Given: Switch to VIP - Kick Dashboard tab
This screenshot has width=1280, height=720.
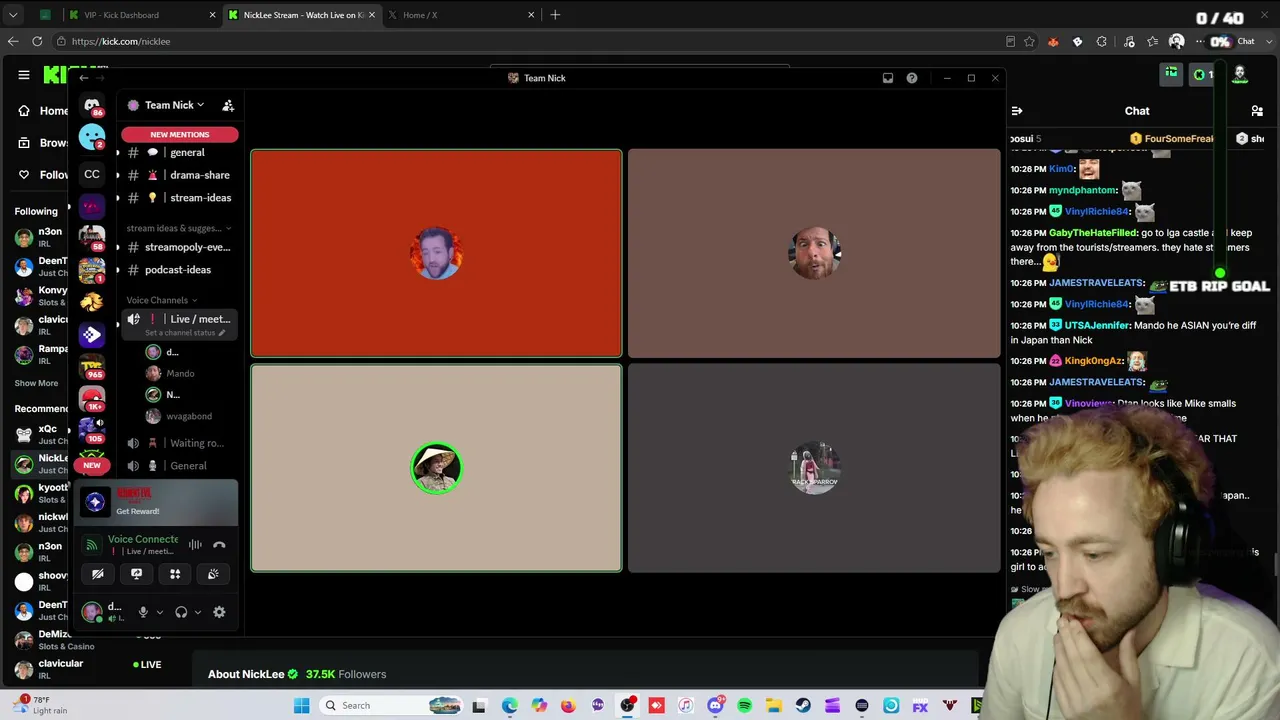Looking at the screenshot, I should pos(141,15).
